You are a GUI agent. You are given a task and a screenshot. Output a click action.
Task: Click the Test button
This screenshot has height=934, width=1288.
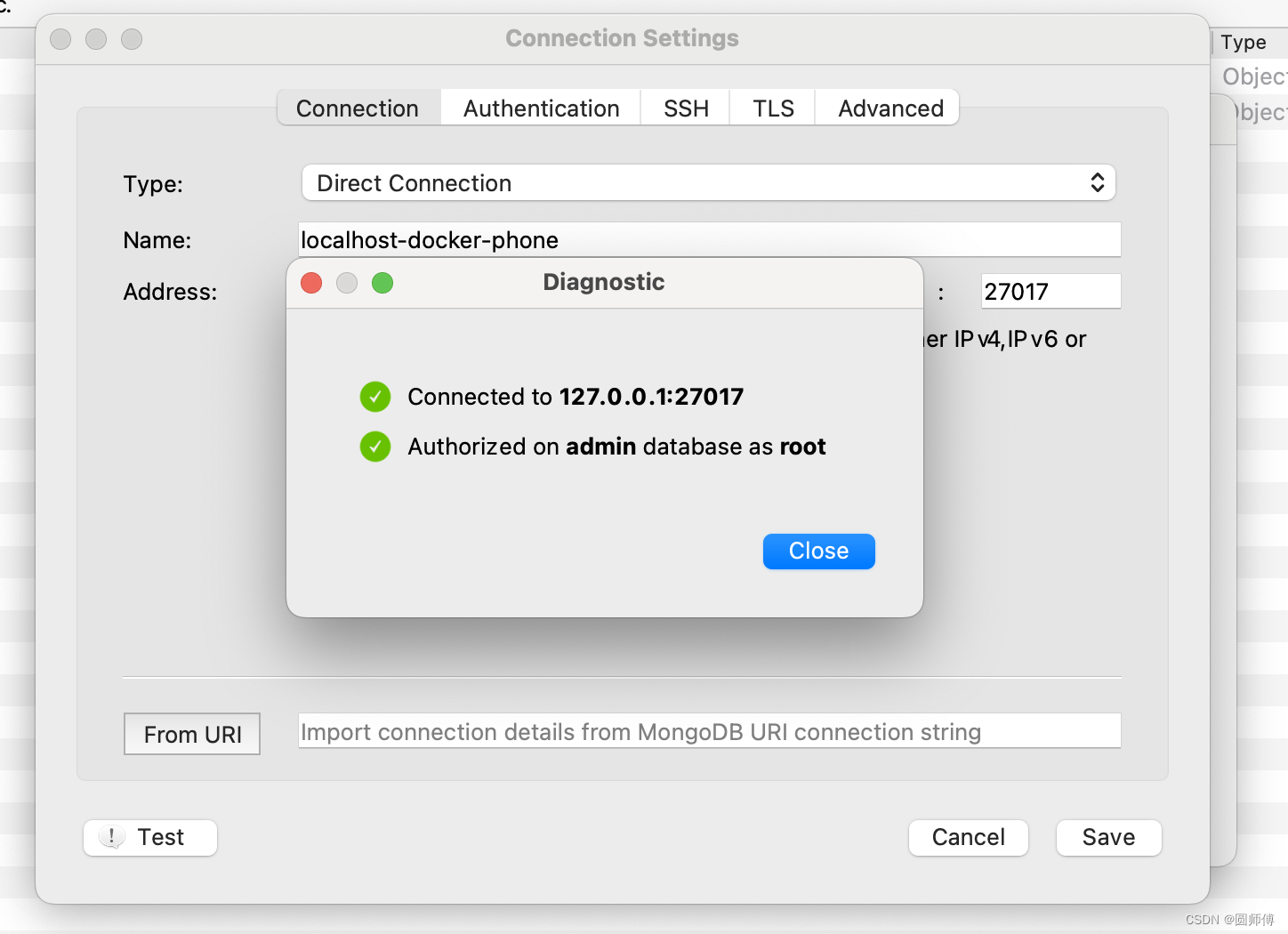pyautogui.click(x=150, y=837)
